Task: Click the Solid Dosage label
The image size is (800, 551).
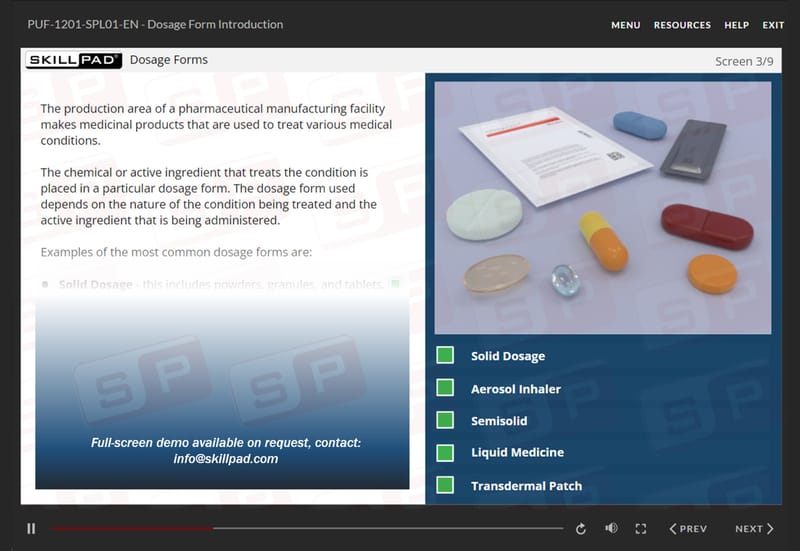Action: point(508,356)
